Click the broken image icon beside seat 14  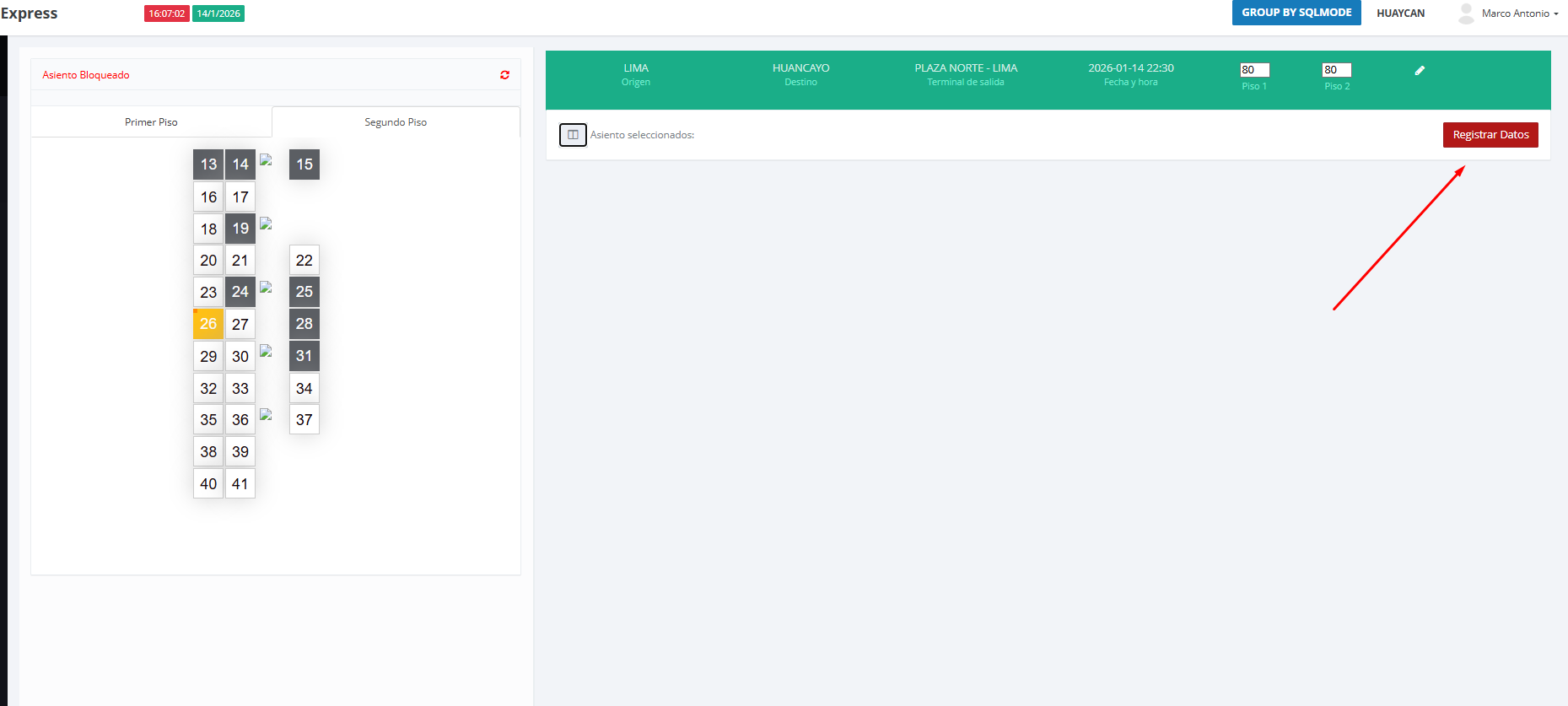(266, 160)
